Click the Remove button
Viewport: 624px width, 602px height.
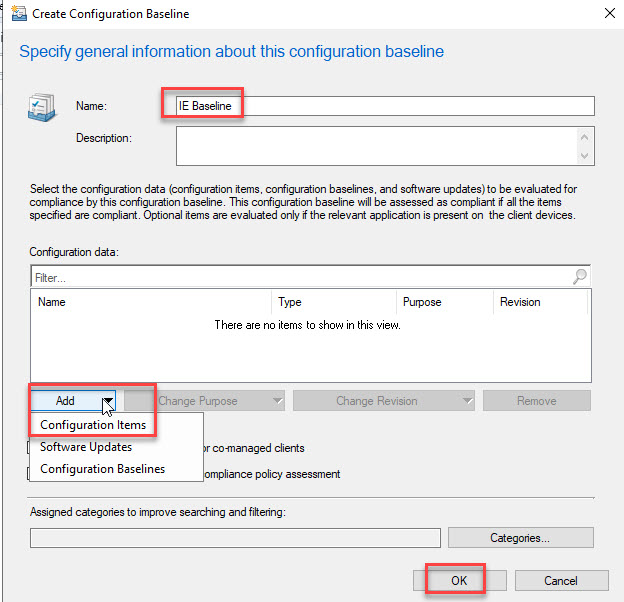click(x=536, y=401)
